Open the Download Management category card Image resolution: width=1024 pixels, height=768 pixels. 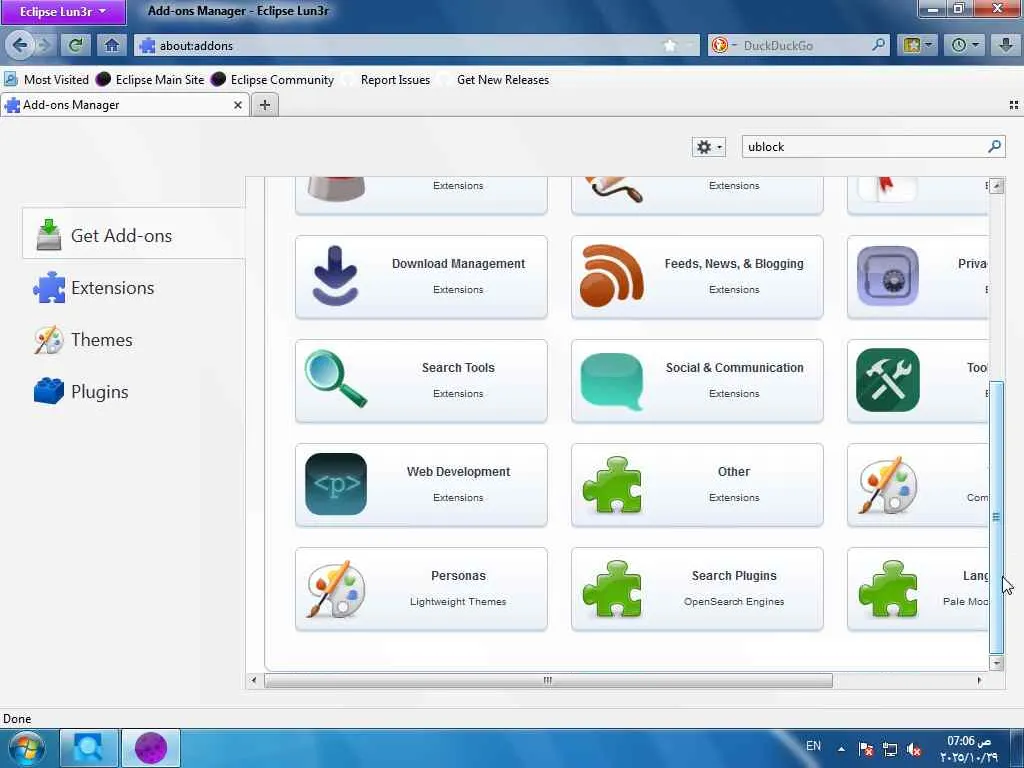pos(421,277)
